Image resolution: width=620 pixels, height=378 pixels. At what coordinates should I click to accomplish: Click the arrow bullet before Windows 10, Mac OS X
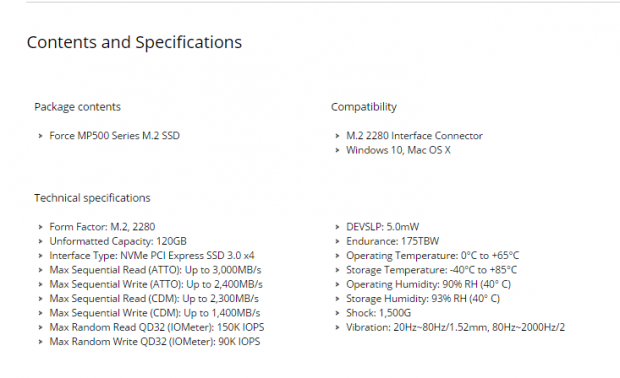(337, 150)
